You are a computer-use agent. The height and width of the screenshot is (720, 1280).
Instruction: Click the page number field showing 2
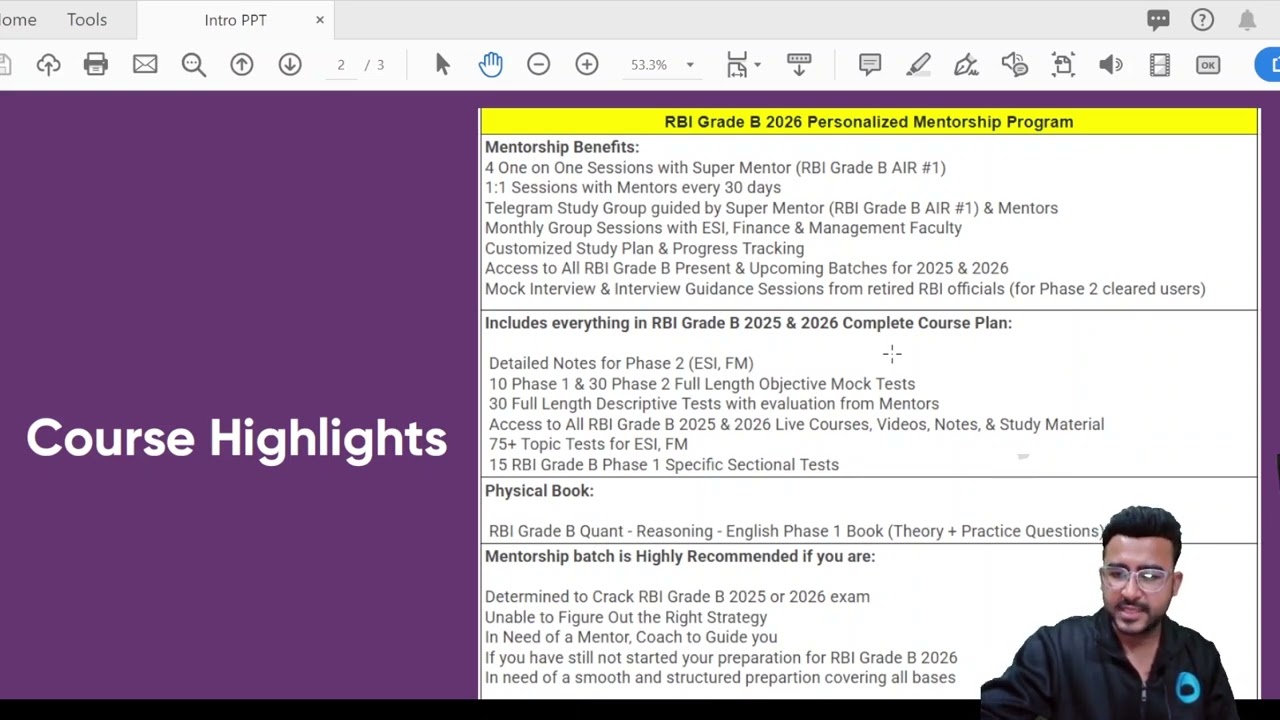click(341, 65)
